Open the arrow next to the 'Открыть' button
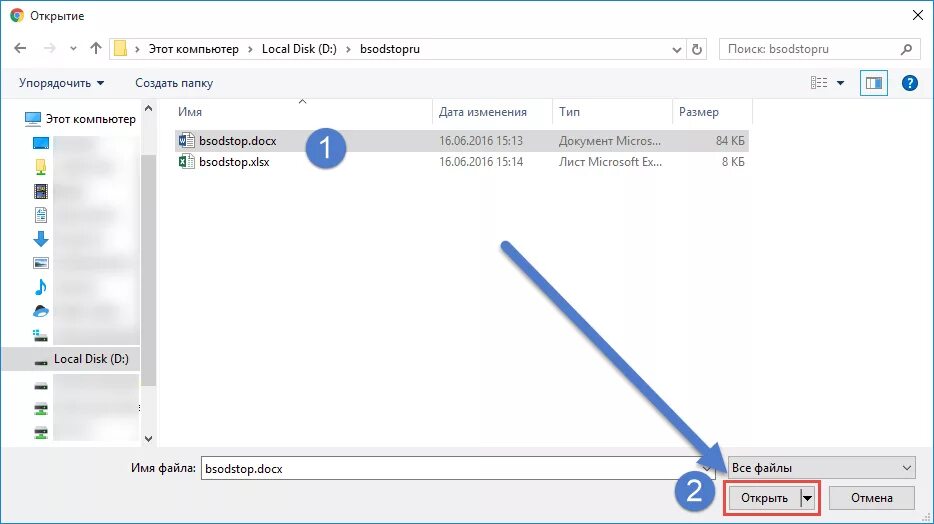 coord(808,498)
